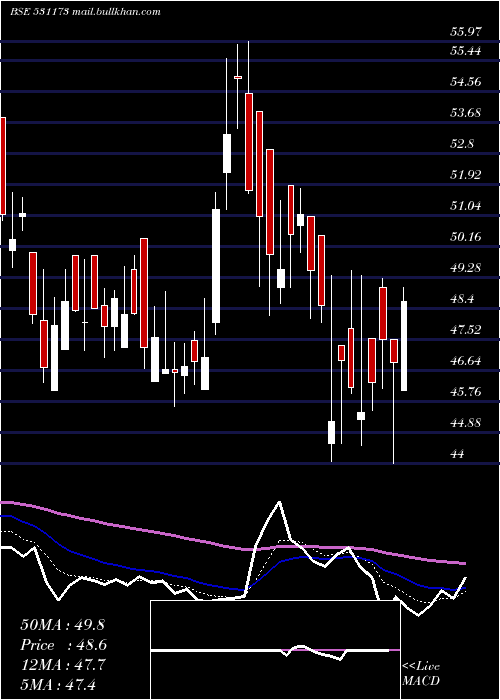Screen dimensions: 500x700
Task: Click the <<Live MACD label
Action: 421,673
